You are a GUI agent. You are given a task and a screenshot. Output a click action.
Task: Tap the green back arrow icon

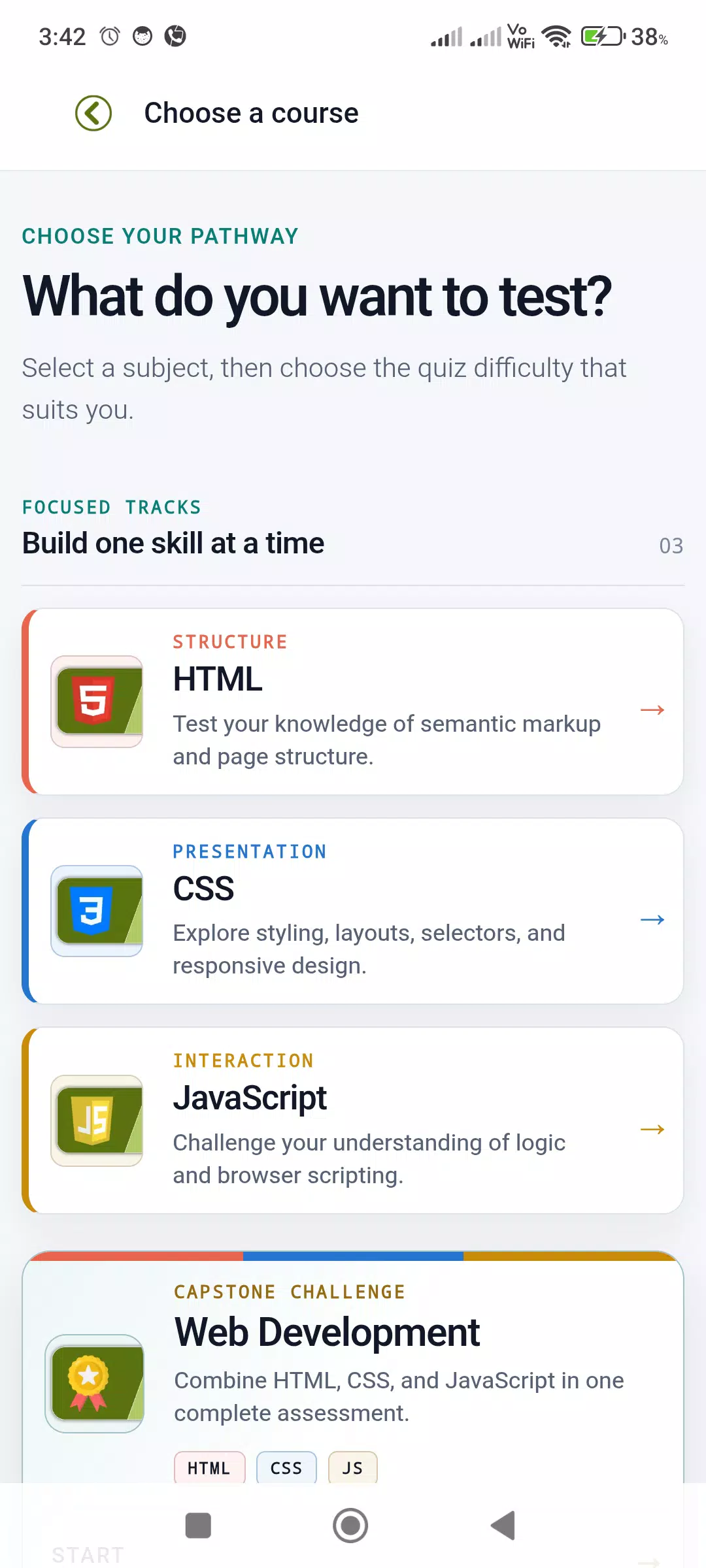pyautogui.click(x=93, y=113)
